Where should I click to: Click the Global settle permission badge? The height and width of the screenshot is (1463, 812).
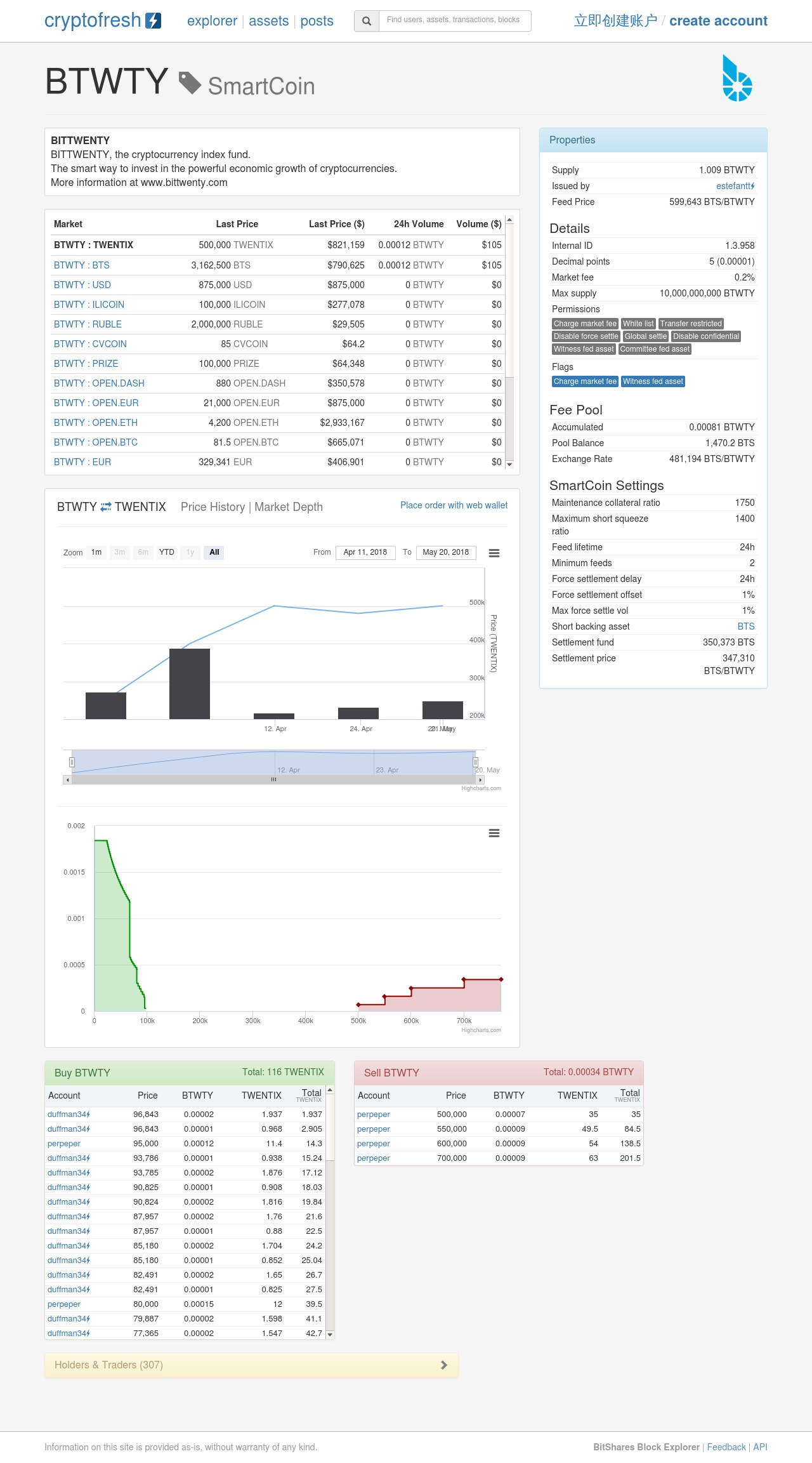coord(646,336)
